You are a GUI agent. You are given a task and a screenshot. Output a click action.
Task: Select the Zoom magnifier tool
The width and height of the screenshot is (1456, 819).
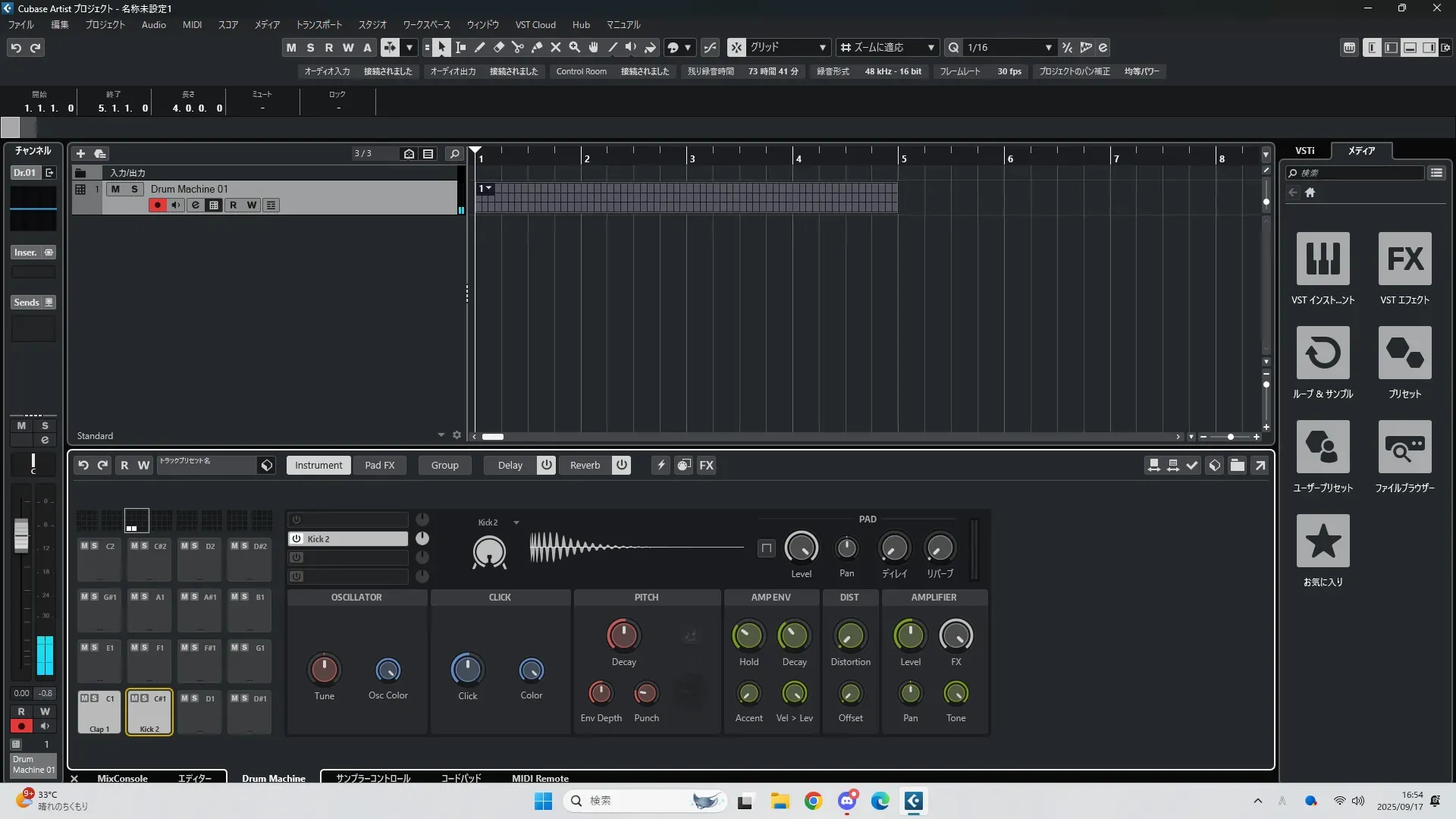click(575, 48)
